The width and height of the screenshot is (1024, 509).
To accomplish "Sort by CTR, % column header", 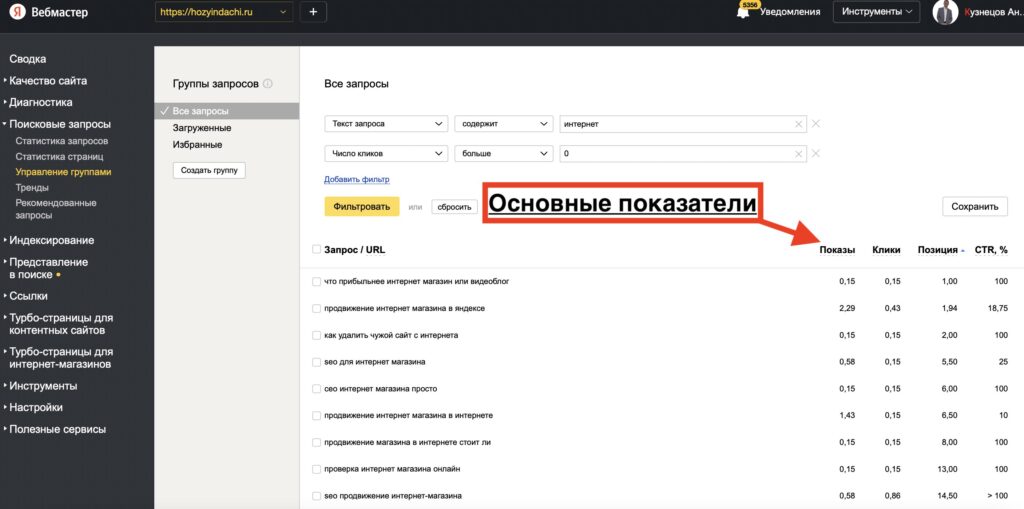I will pyautogui.click(x=991, y=250).
